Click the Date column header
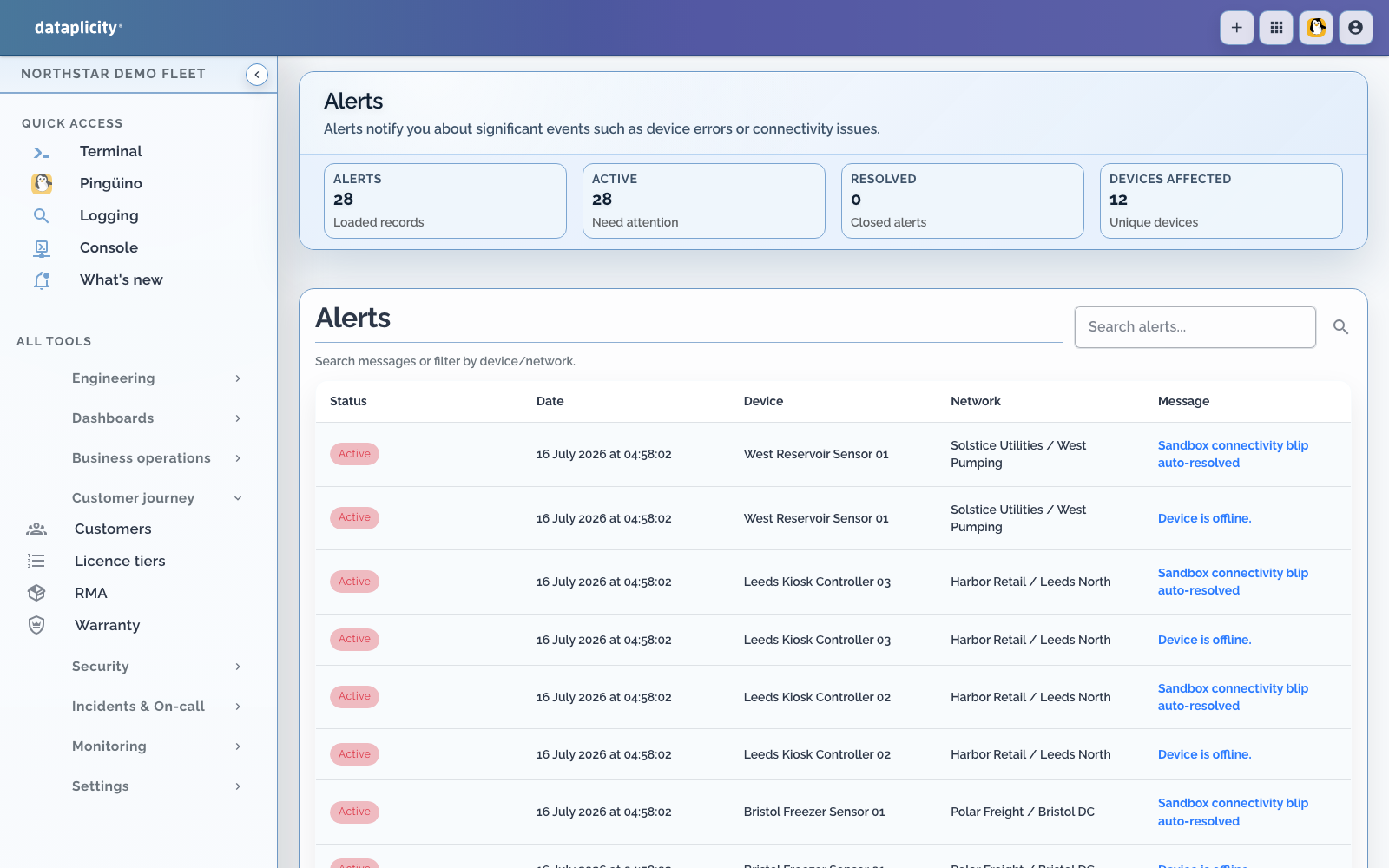Image resolution: width=1389 pixels, height=868 pixels. (550, 401)
